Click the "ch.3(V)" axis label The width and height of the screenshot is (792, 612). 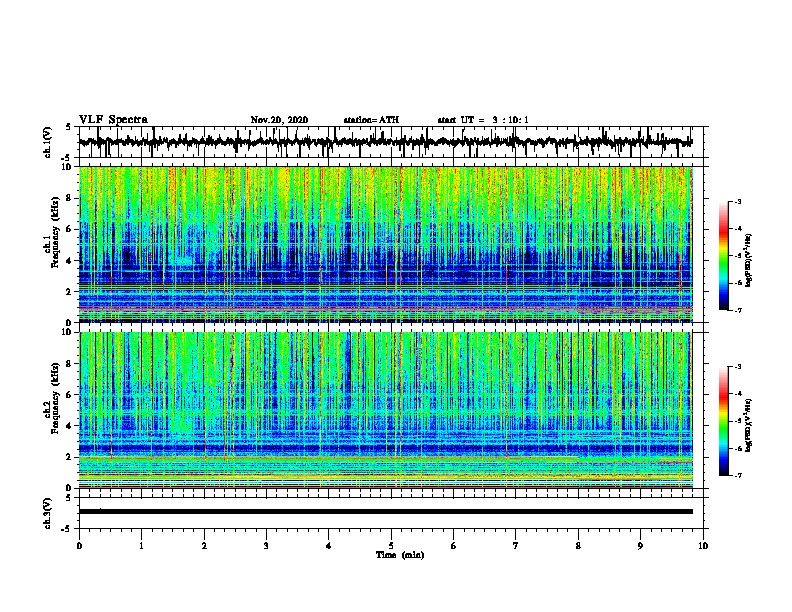click(x=48, y=513)
